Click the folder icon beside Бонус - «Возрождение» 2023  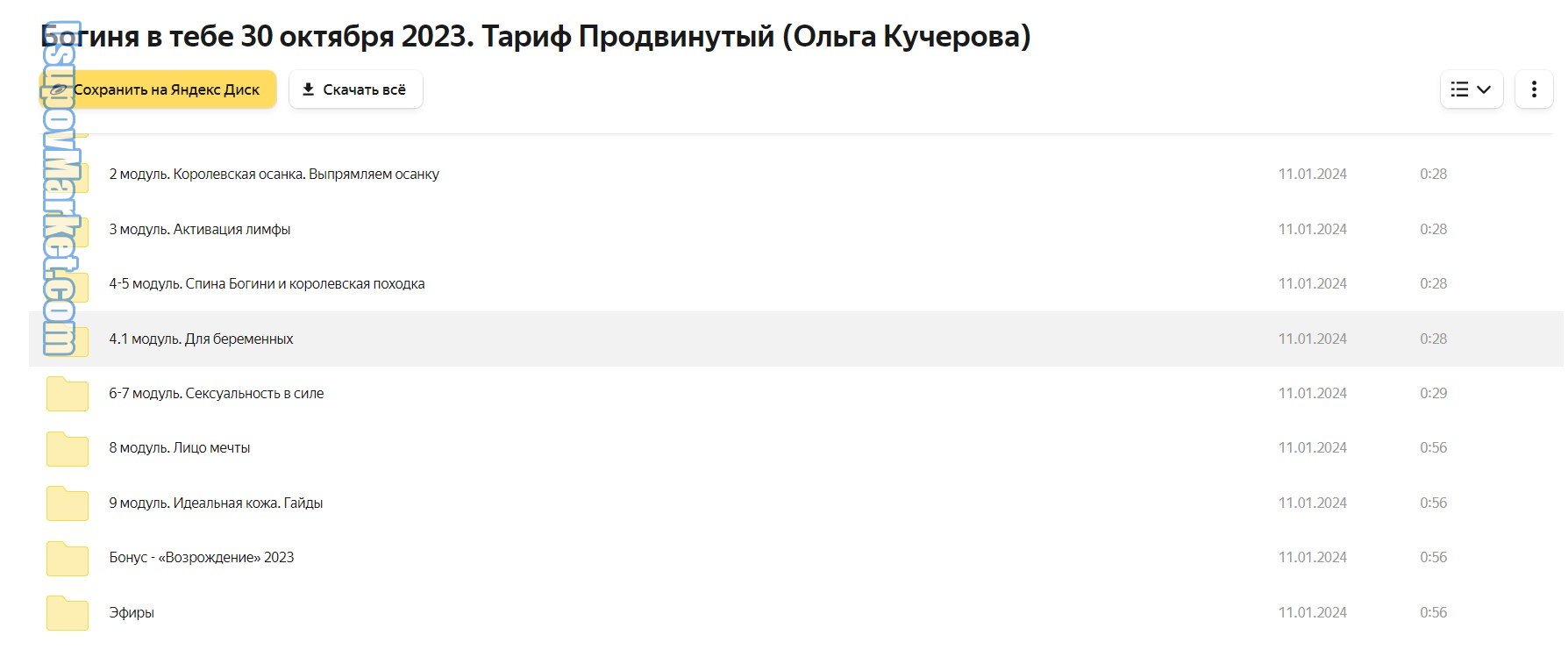coord(67,558)
